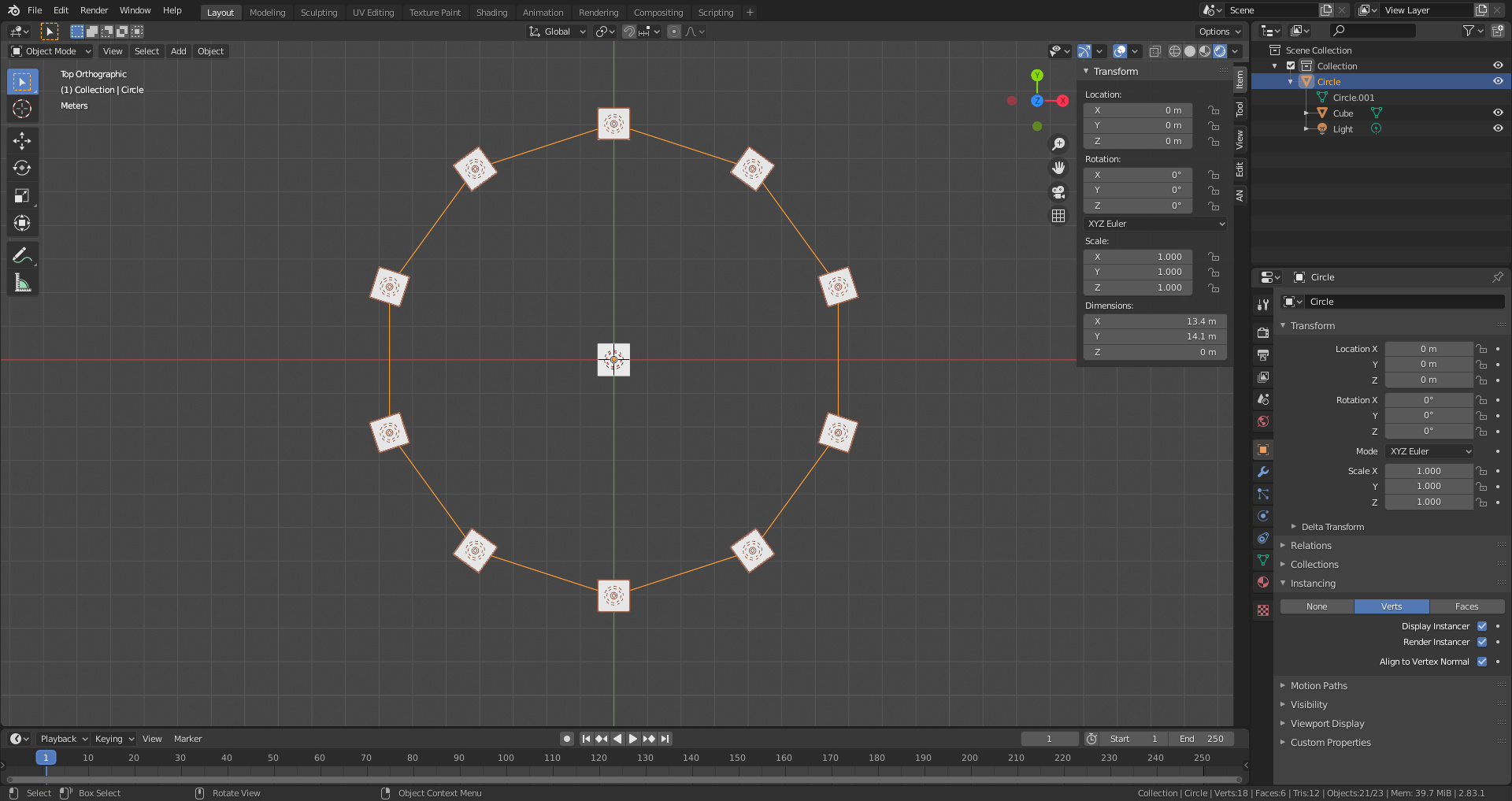
Task: Select the Move tool
Action: pyautogui.click(x=23, y=141)
